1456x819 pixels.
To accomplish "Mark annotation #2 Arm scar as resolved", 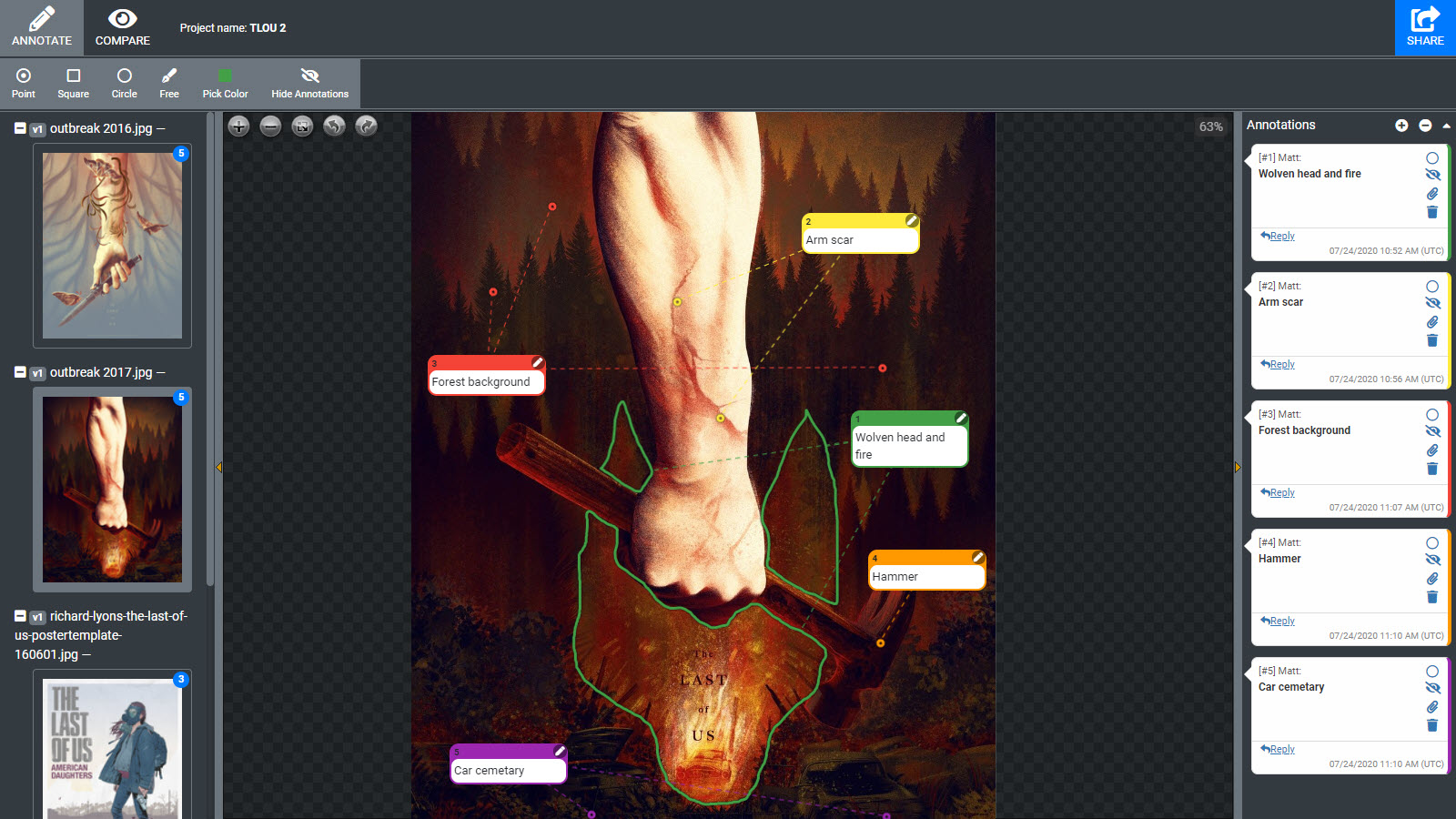I will 1432,287.
